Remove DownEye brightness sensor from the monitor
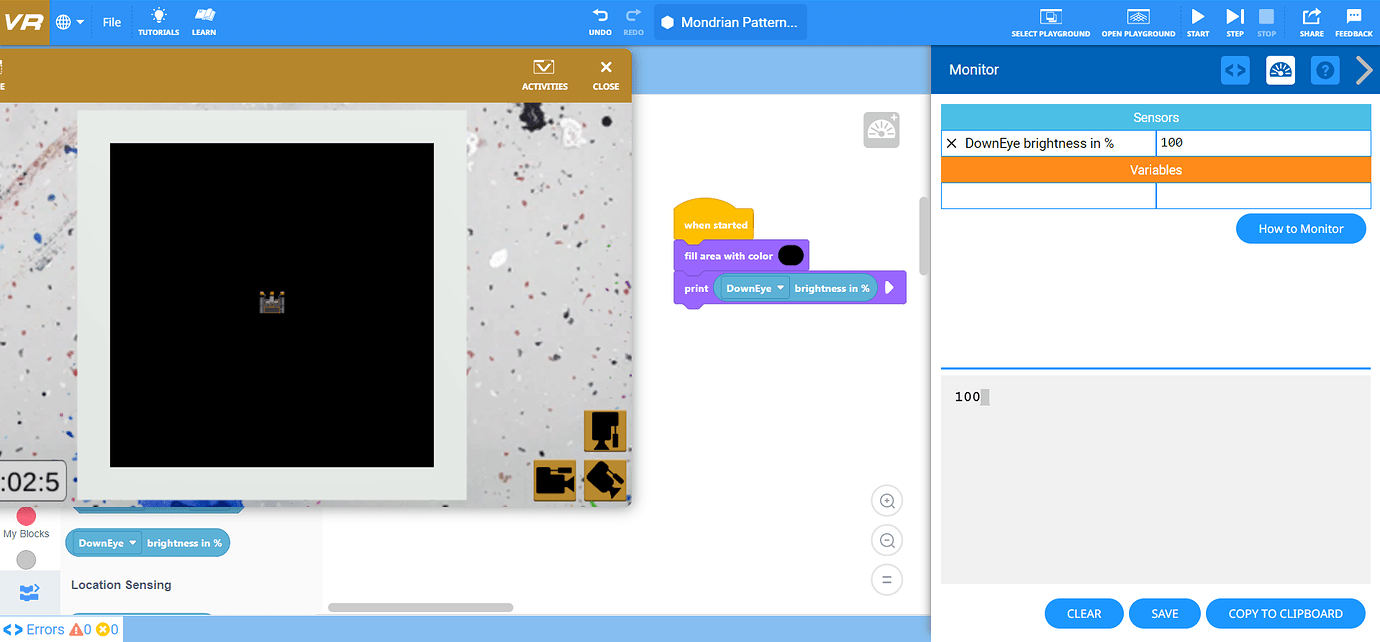The image size is (1380, 642). pyautogui.click(x=951, y=143)
